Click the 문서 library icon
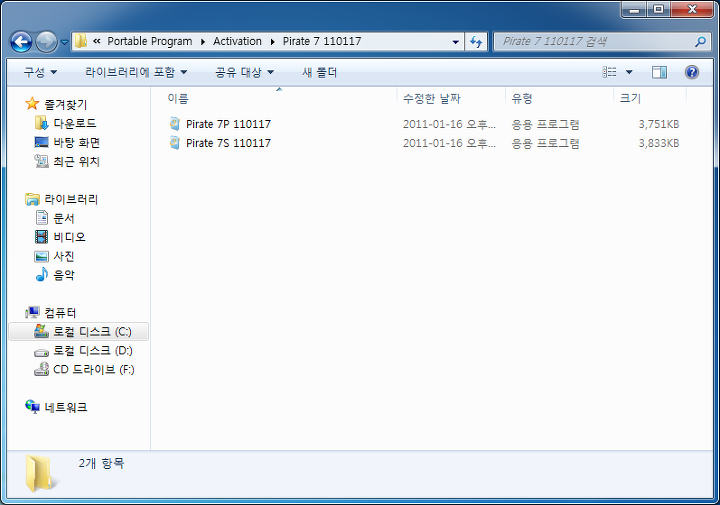 coord(42,218)
